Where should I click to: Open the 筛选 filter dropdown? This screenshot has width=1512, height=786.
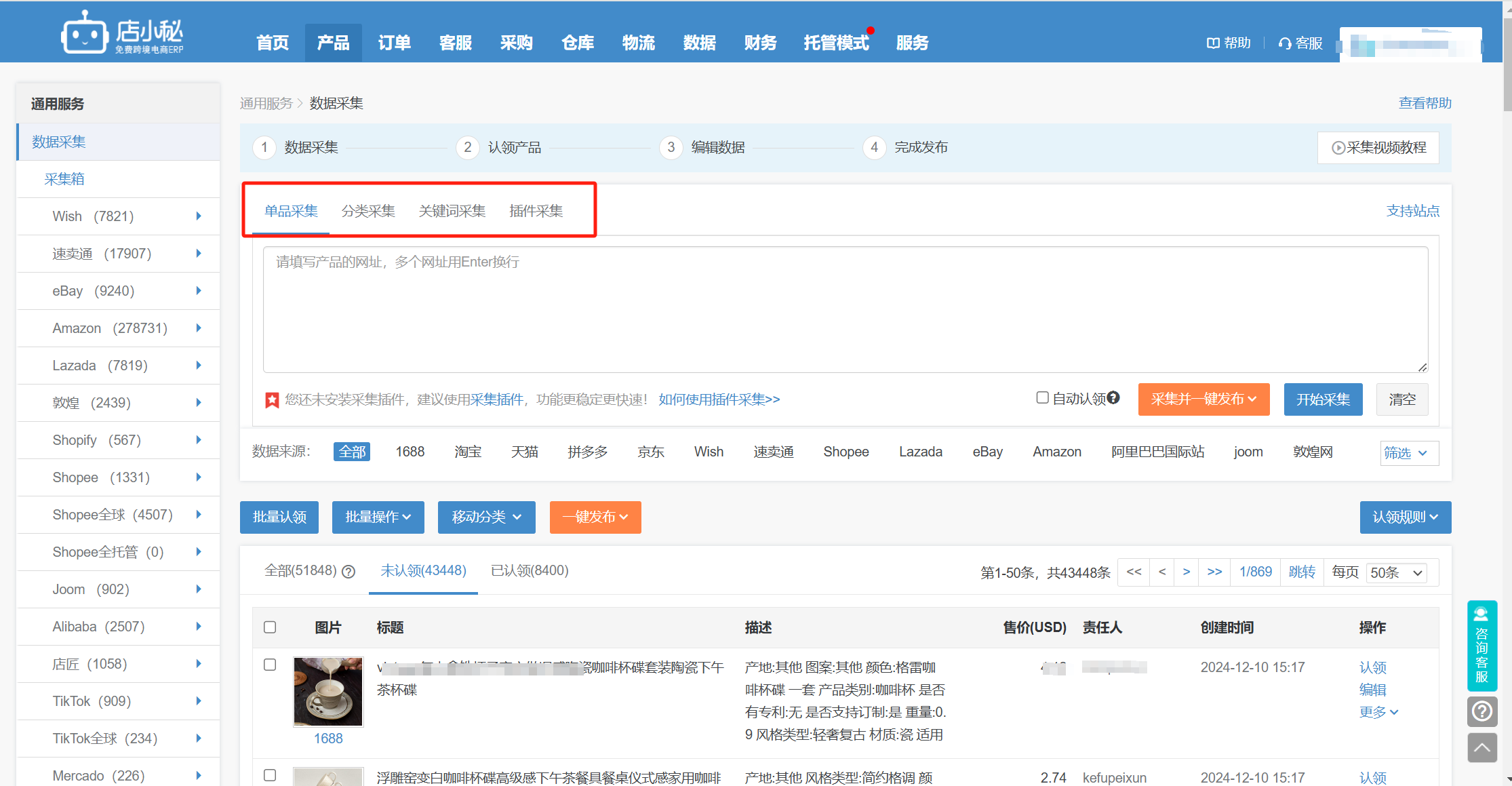pos(1409,453)
